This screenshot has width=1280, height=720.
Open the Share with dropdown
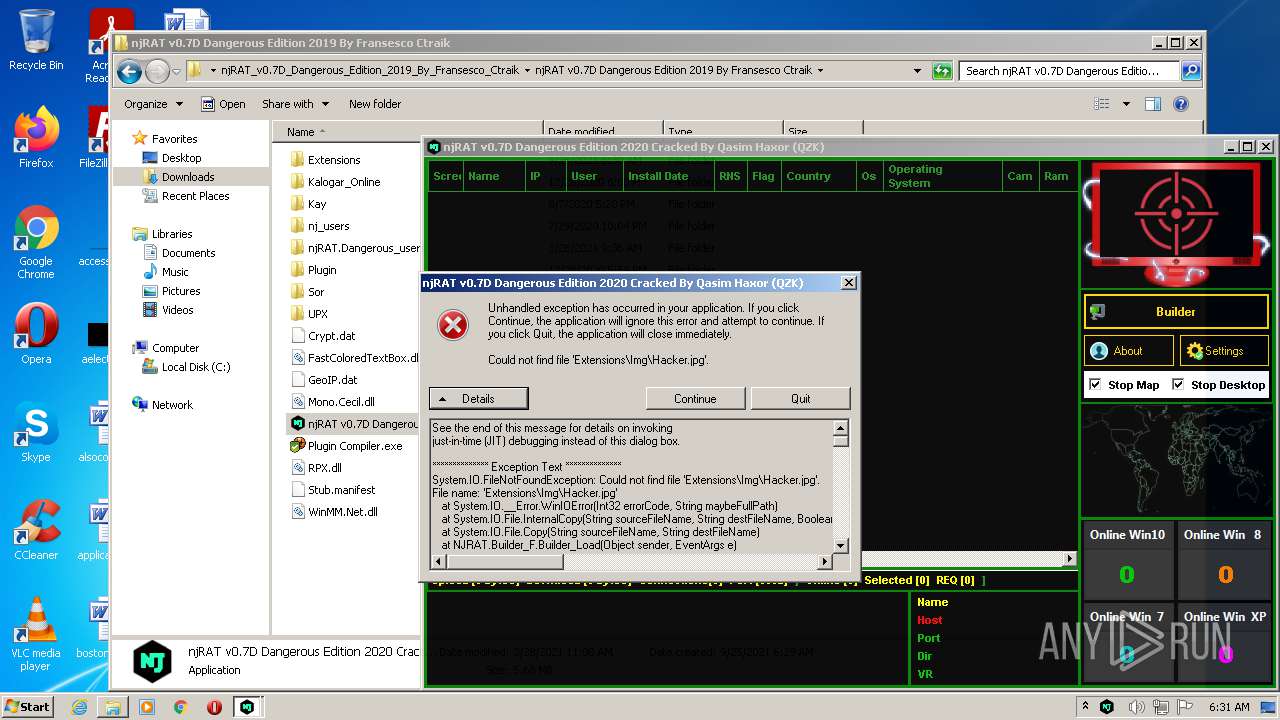pyautogui.click(x=295, y=104)
